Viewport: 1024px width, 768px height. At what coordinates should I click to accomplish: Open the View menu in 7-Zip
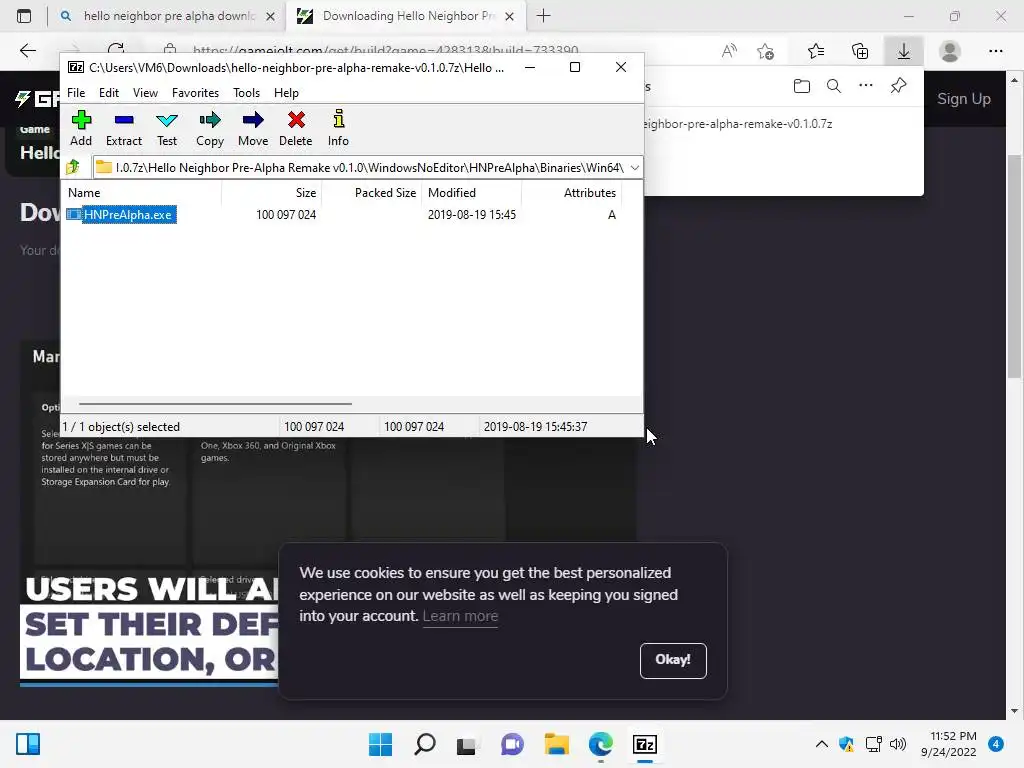pos(145,93)
